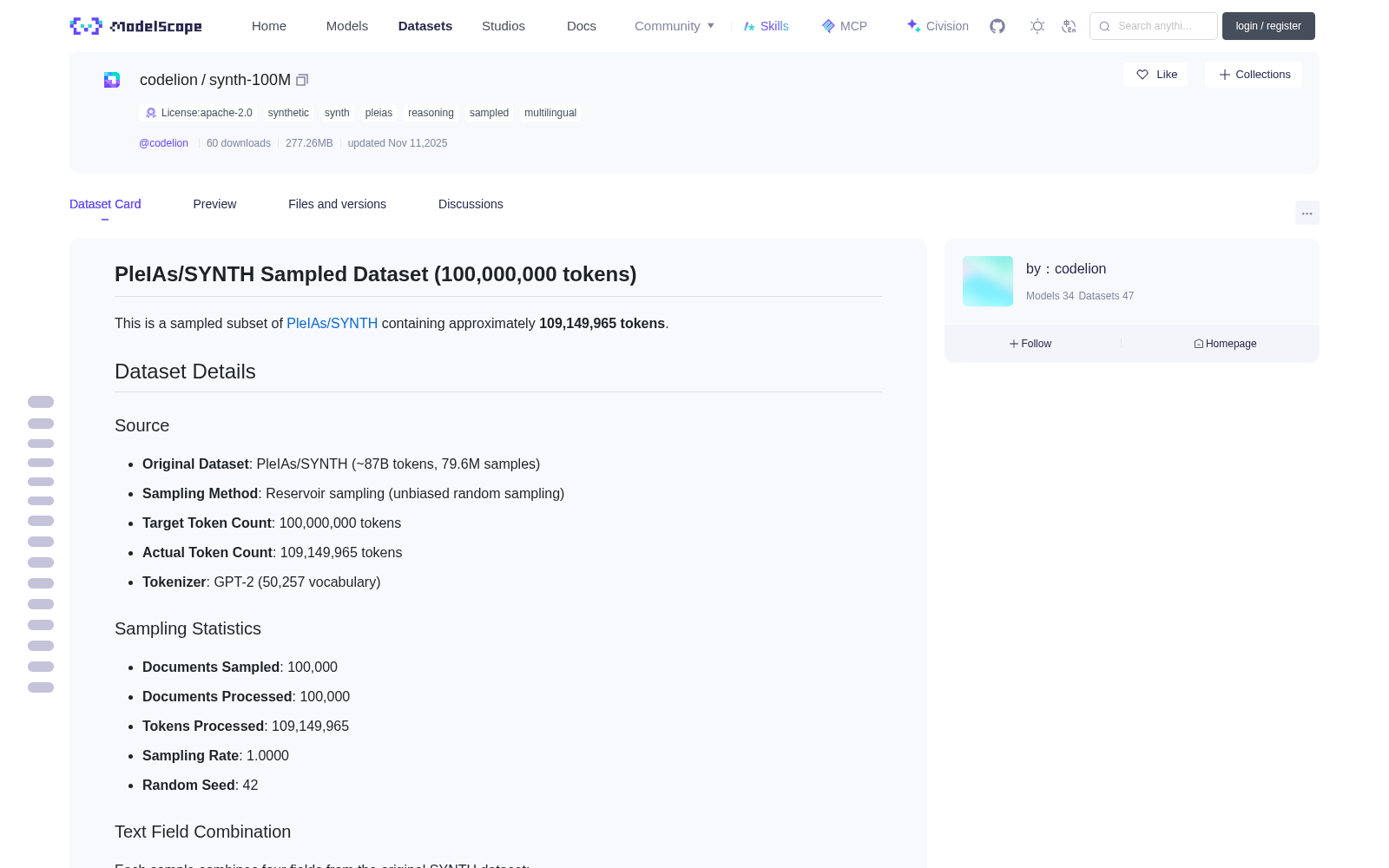Click the Target Token Count bullet

pyautogui.click(x=272, y=523)
